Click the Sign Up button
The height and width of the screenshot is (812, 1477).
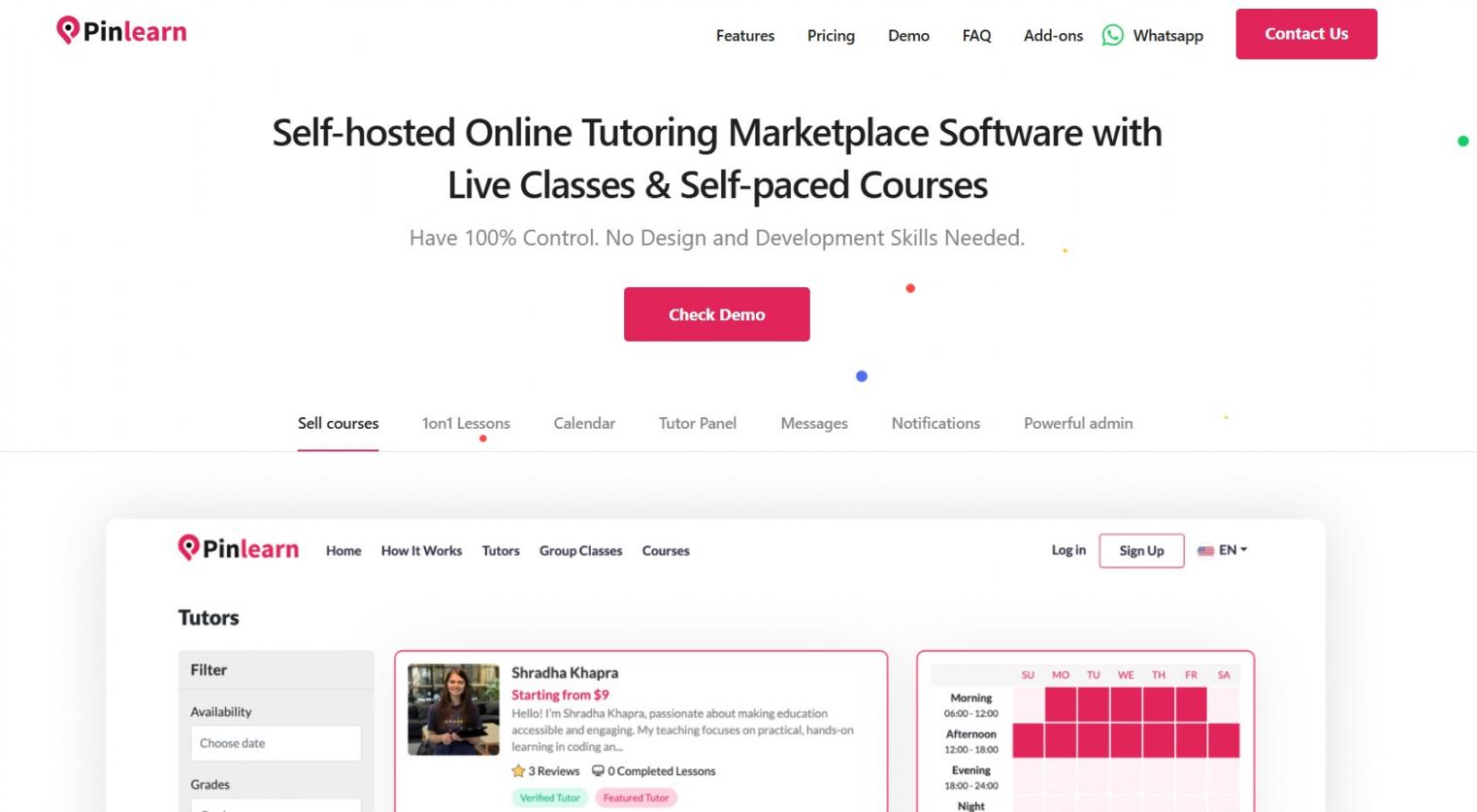point(1141,551)
